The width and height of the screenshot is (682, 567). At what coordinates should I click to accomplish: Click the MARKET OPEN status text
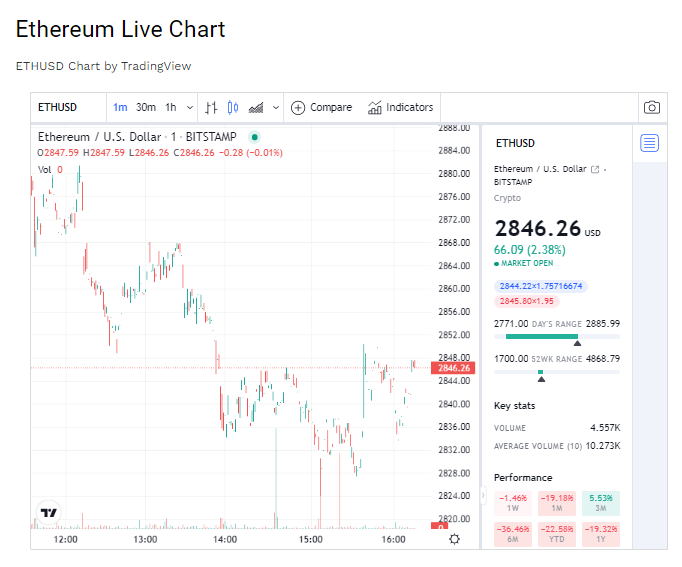527,263
